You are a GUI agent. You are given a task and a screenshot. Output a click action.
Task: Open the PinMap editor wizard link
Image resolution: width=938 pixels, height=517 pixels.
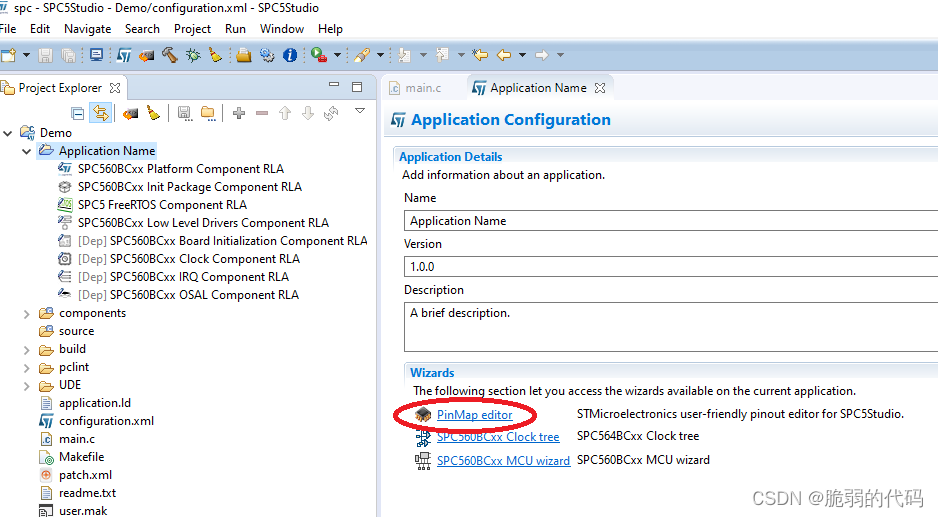point(474,415)
